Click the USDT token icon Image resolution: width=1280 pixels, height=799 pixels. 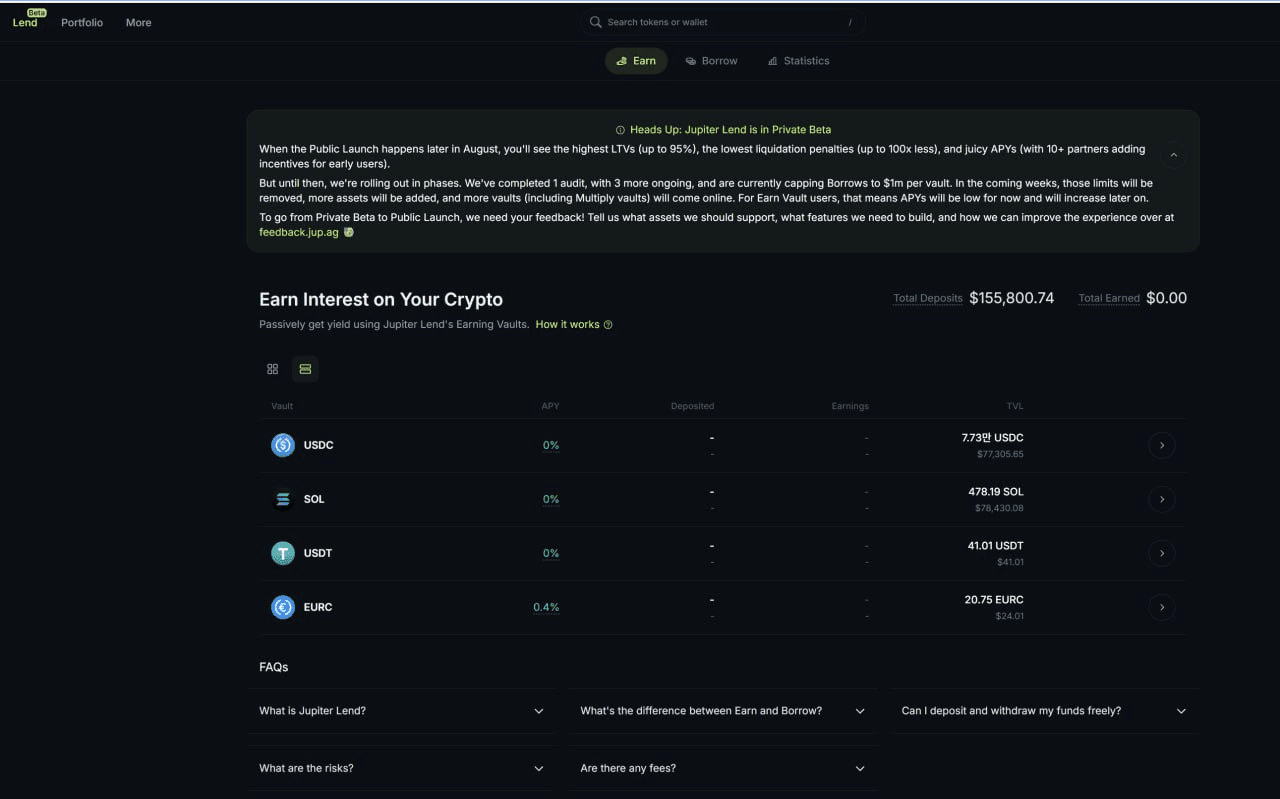[283, 553]
